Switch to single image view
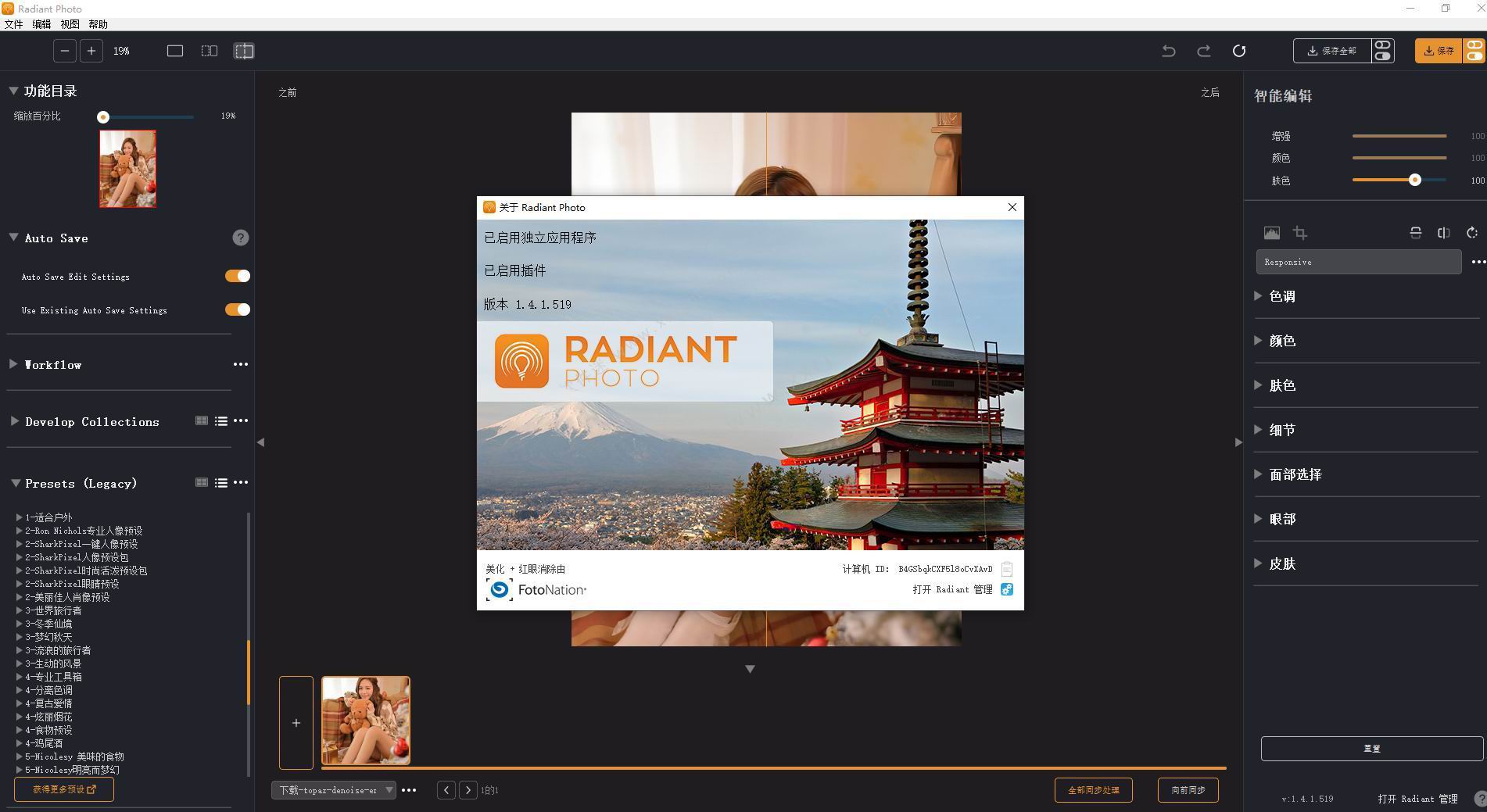 pos(175,51)
